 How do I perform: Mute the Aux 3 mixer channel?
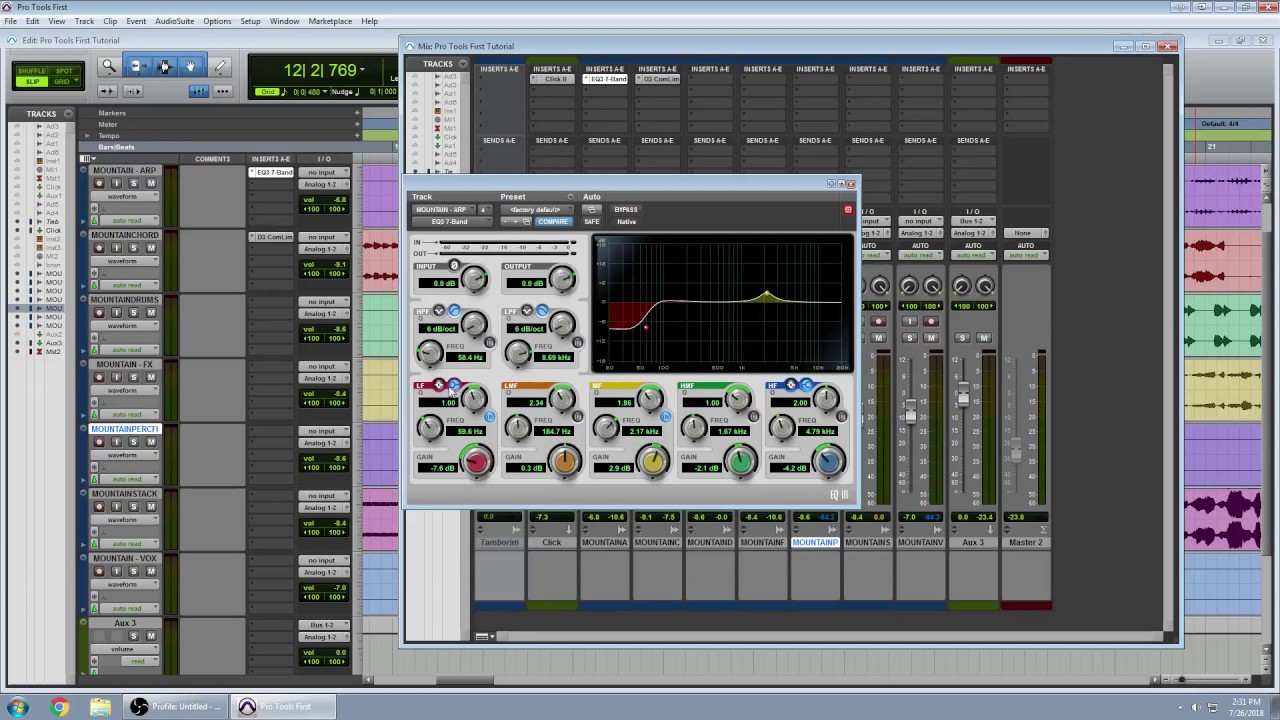[x=984, y=338]
